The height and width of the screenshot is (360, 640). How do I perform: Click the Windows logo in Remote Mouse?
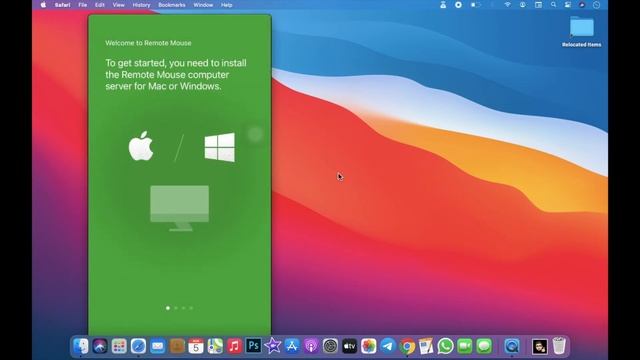click(x=220, y=147)
